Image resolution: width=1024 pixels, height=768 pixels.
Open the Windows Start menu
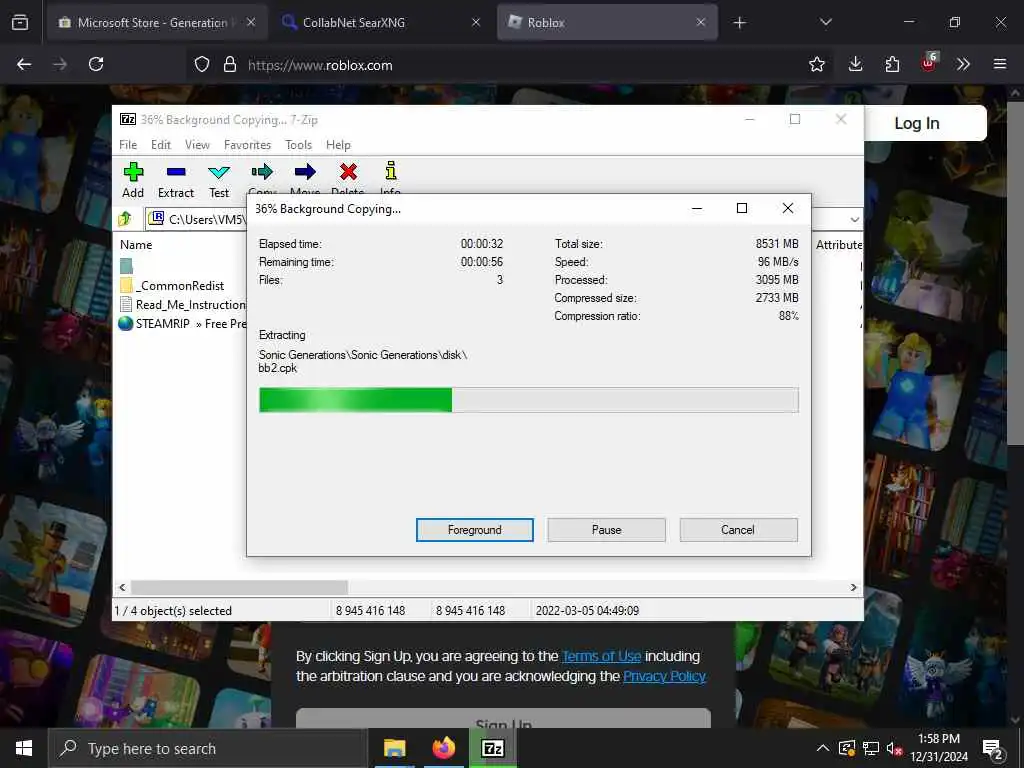coord(24,748)
